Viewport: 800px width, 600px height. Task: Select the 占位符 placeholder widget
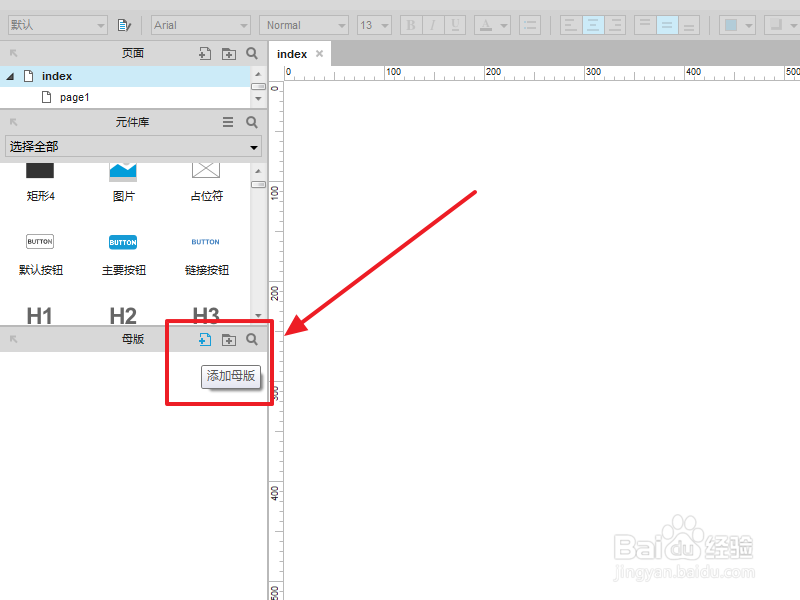click(x=206, y=183)
